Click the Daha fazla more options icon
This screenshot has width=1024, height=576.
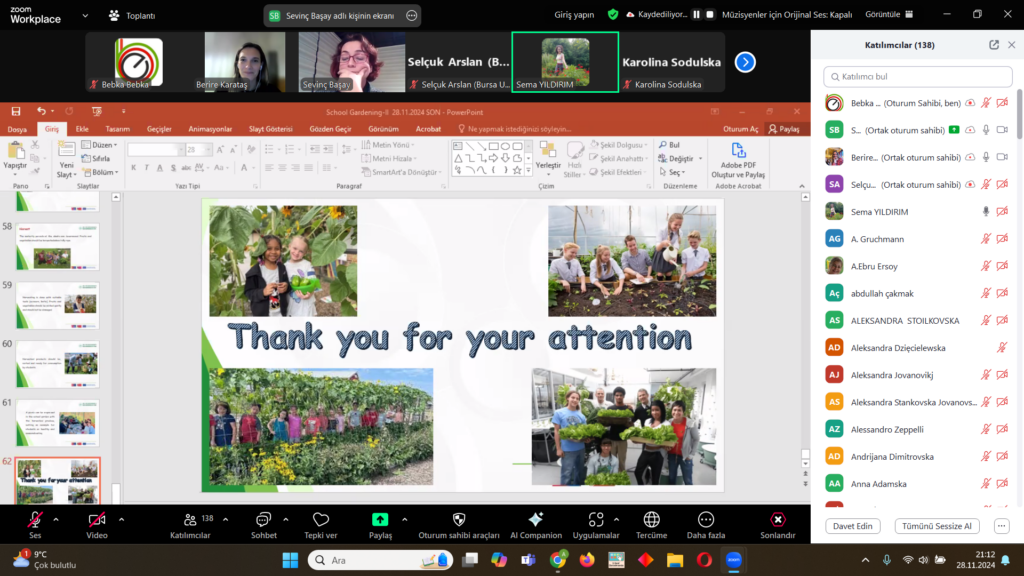tap(706, 520)
